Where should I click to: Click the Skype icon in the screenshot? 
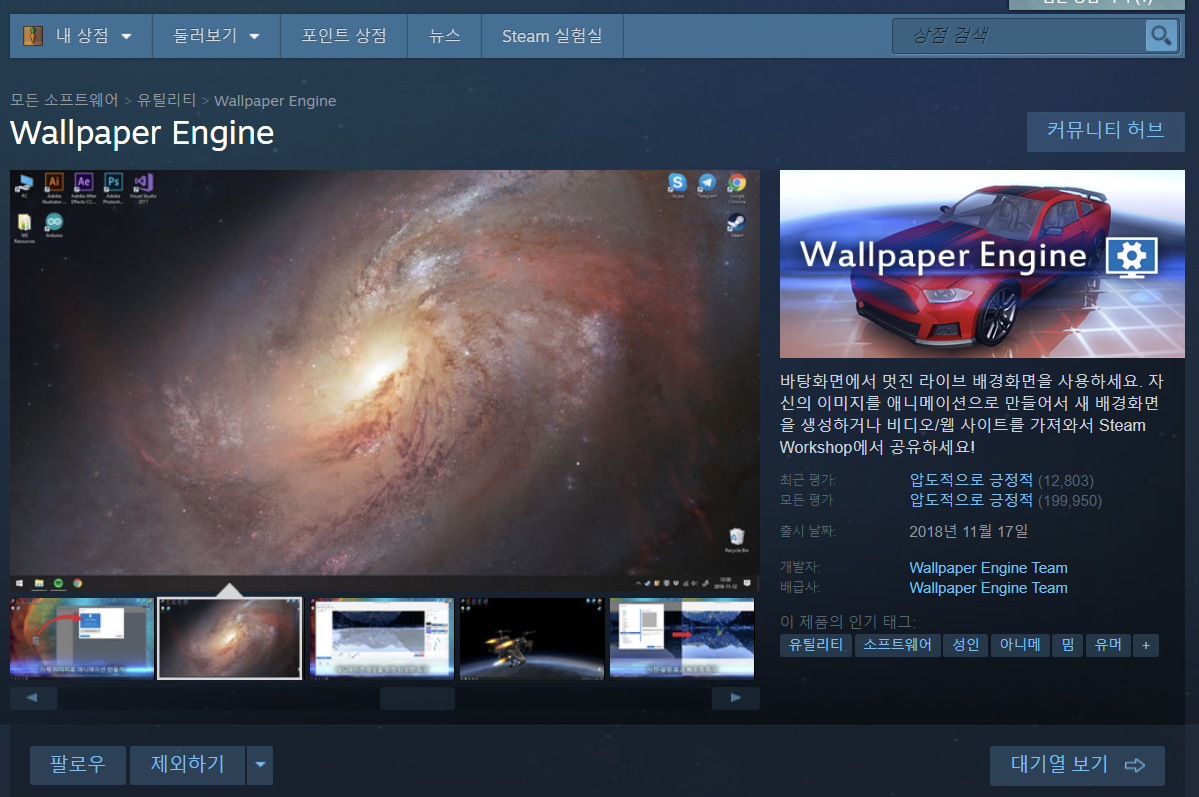[x=677, y=183]
